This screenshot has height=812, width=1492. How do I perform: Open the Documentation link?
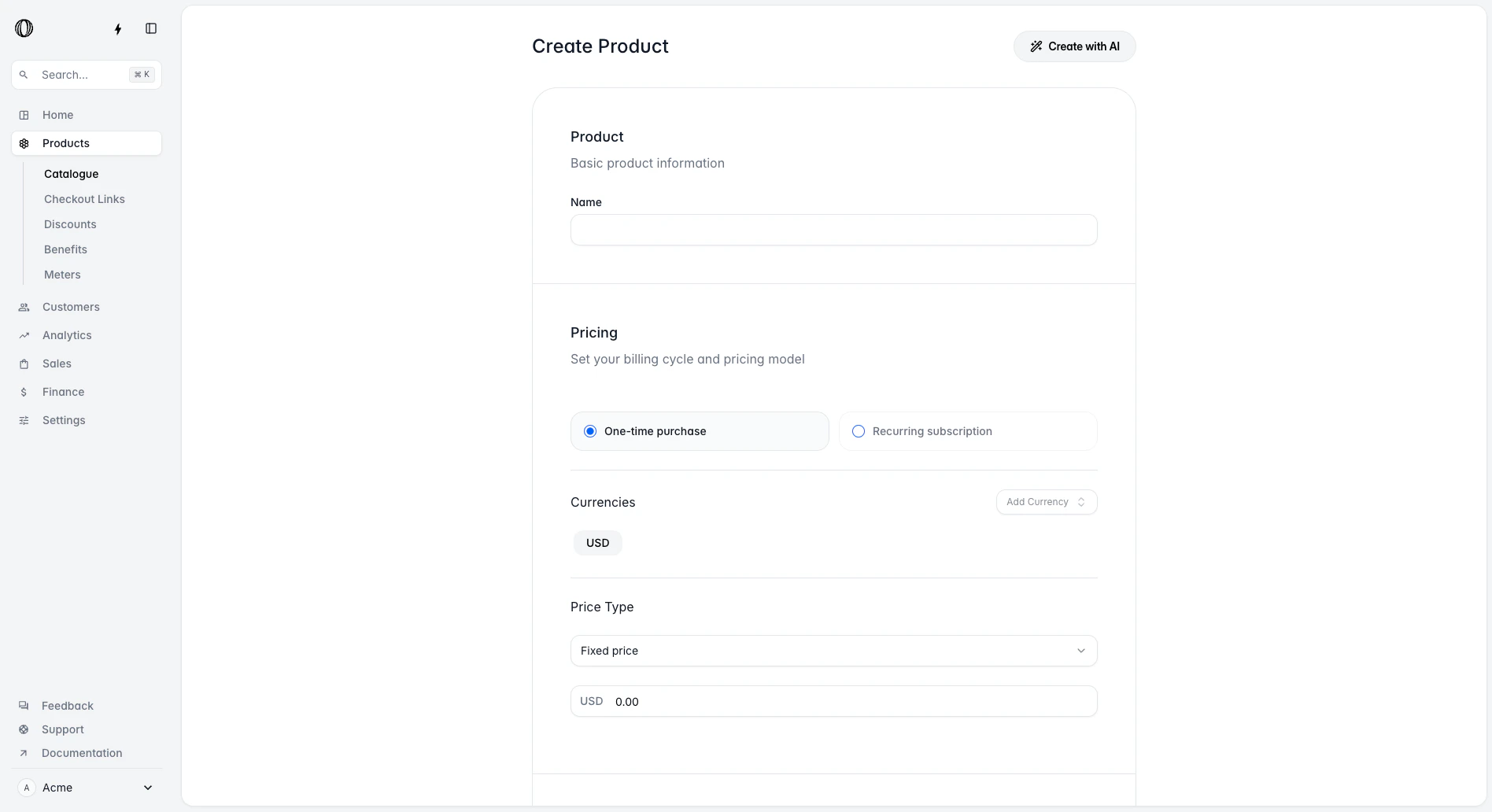pos(82,753)
